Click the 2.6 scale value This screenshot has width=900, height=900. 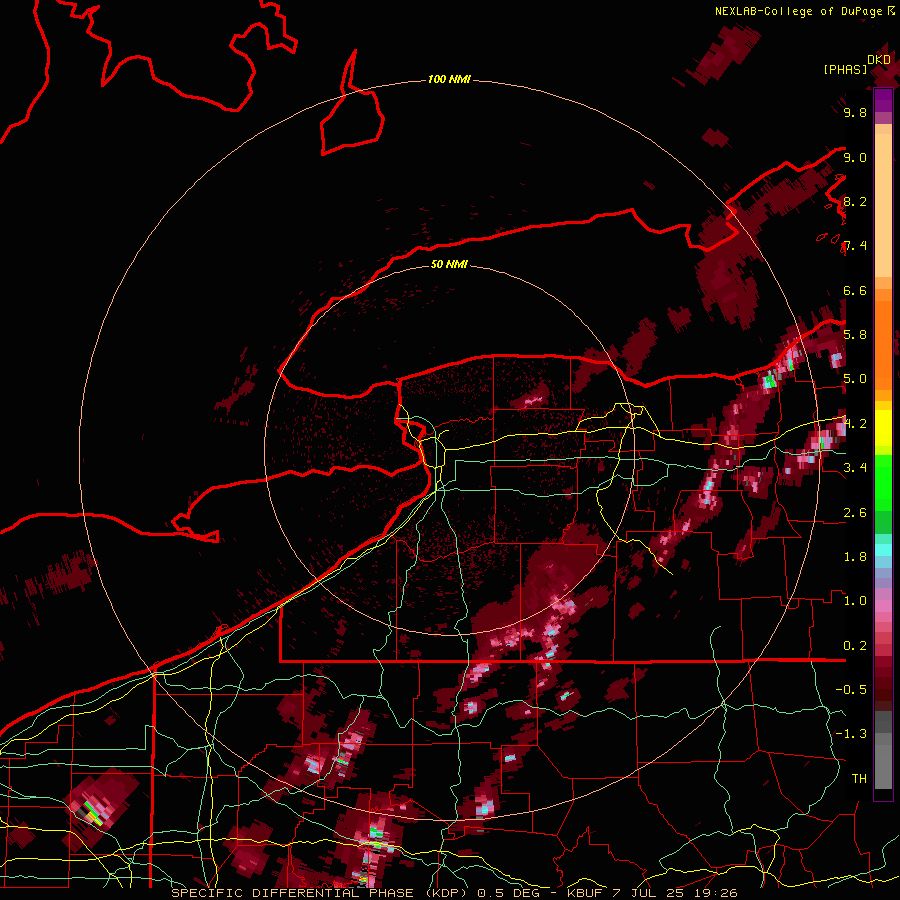coord(855,513)
